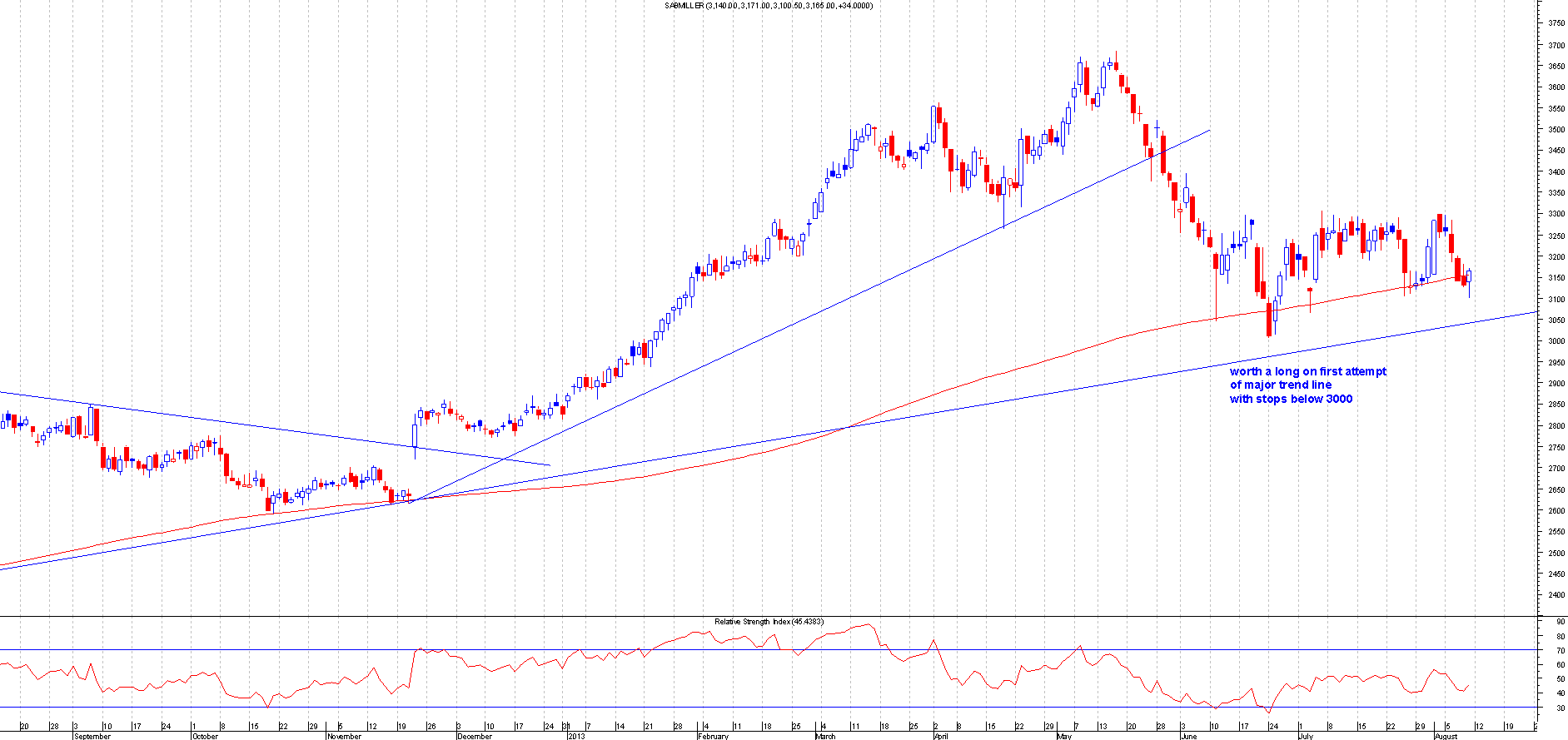Click the SABMILLER chart title text
Viewport: 1568px width, 740px height.
coord(768,6)
